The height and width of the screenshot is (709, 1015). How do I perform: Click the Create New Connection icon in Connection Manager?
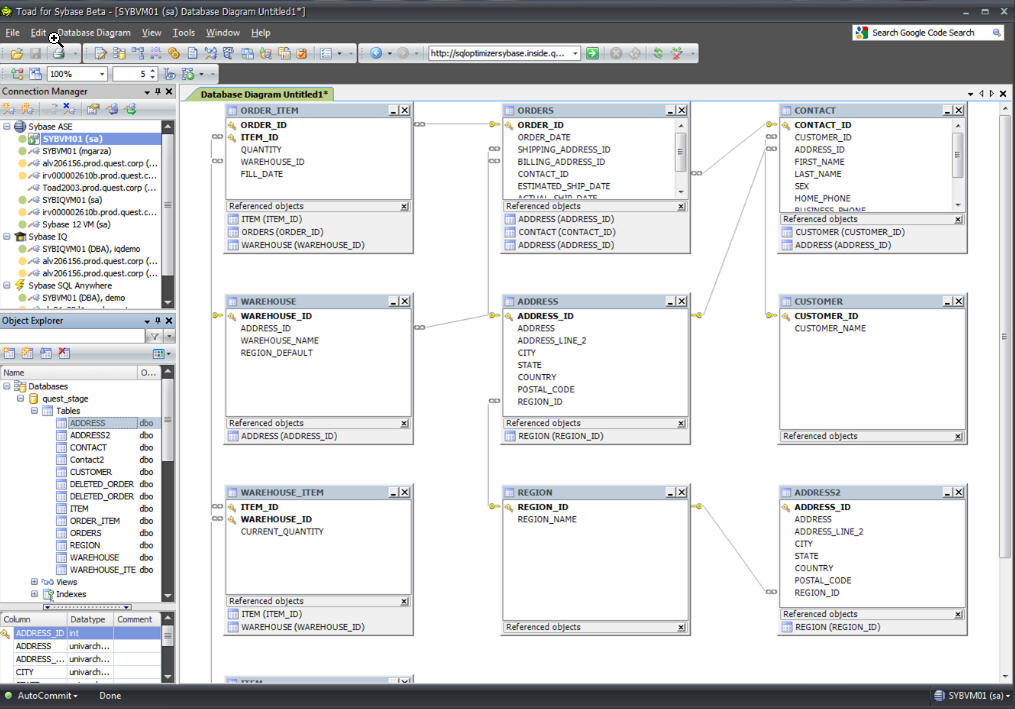[x=10, y=109]
